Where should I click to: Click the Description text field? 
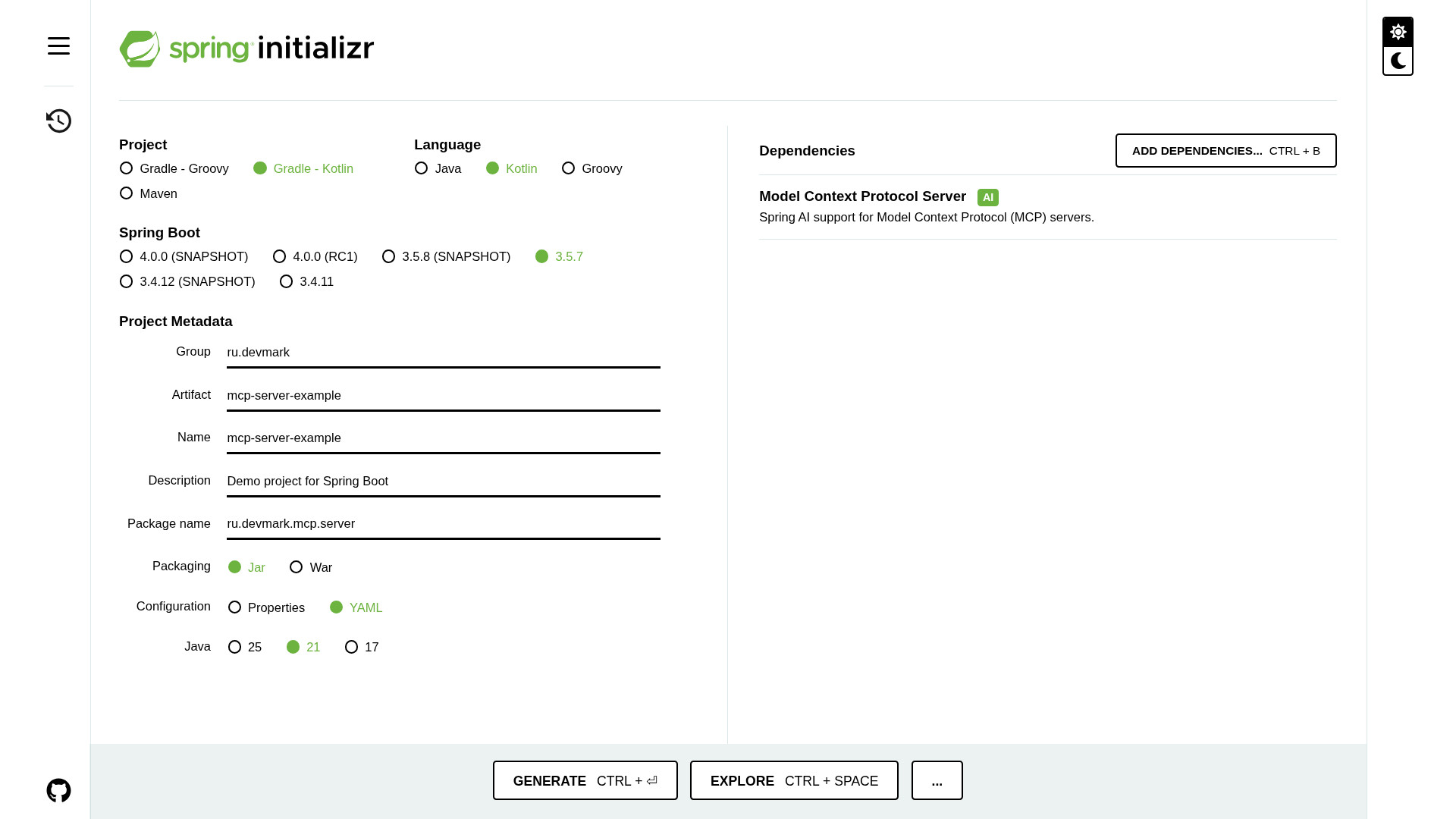coord(443,482)
